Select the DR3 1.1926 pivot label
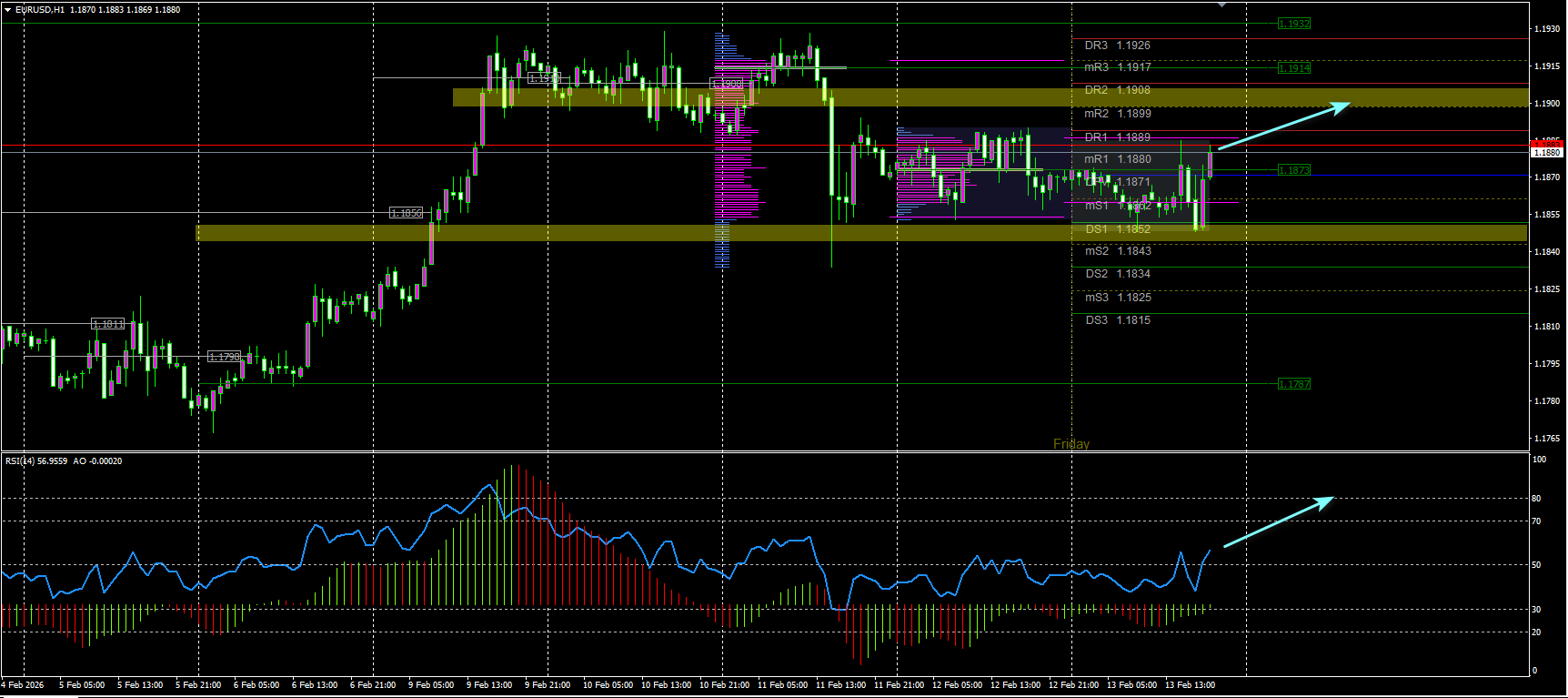This screenshot has width=1568, height=698. tap(1118, 46)
